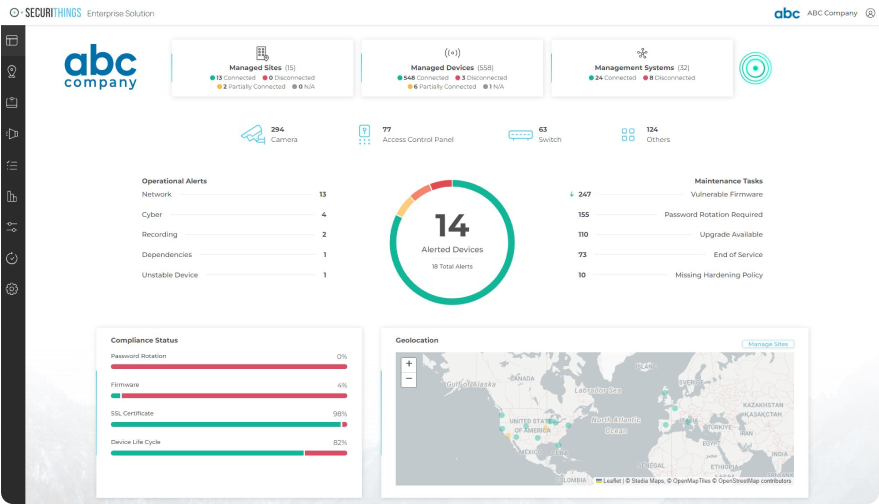Open the Dependencies alerts row
Screen dimensions: 879x504
(234, 255)
